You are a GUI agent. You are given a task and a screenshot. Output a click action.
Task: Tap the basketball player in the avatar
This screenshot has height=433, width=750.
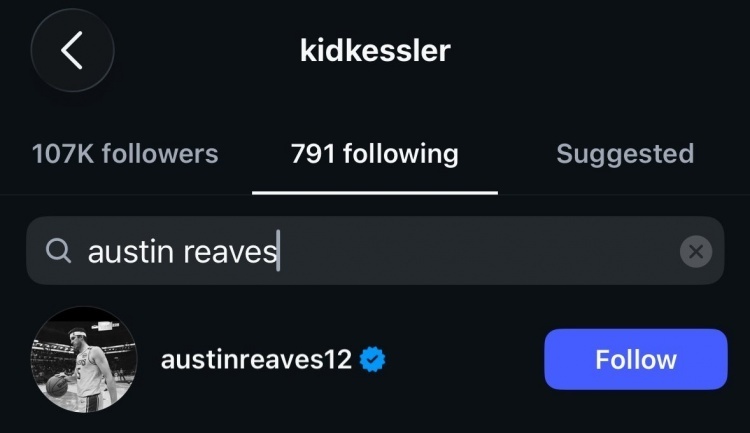pyautogui.click(x=91, y=366)
